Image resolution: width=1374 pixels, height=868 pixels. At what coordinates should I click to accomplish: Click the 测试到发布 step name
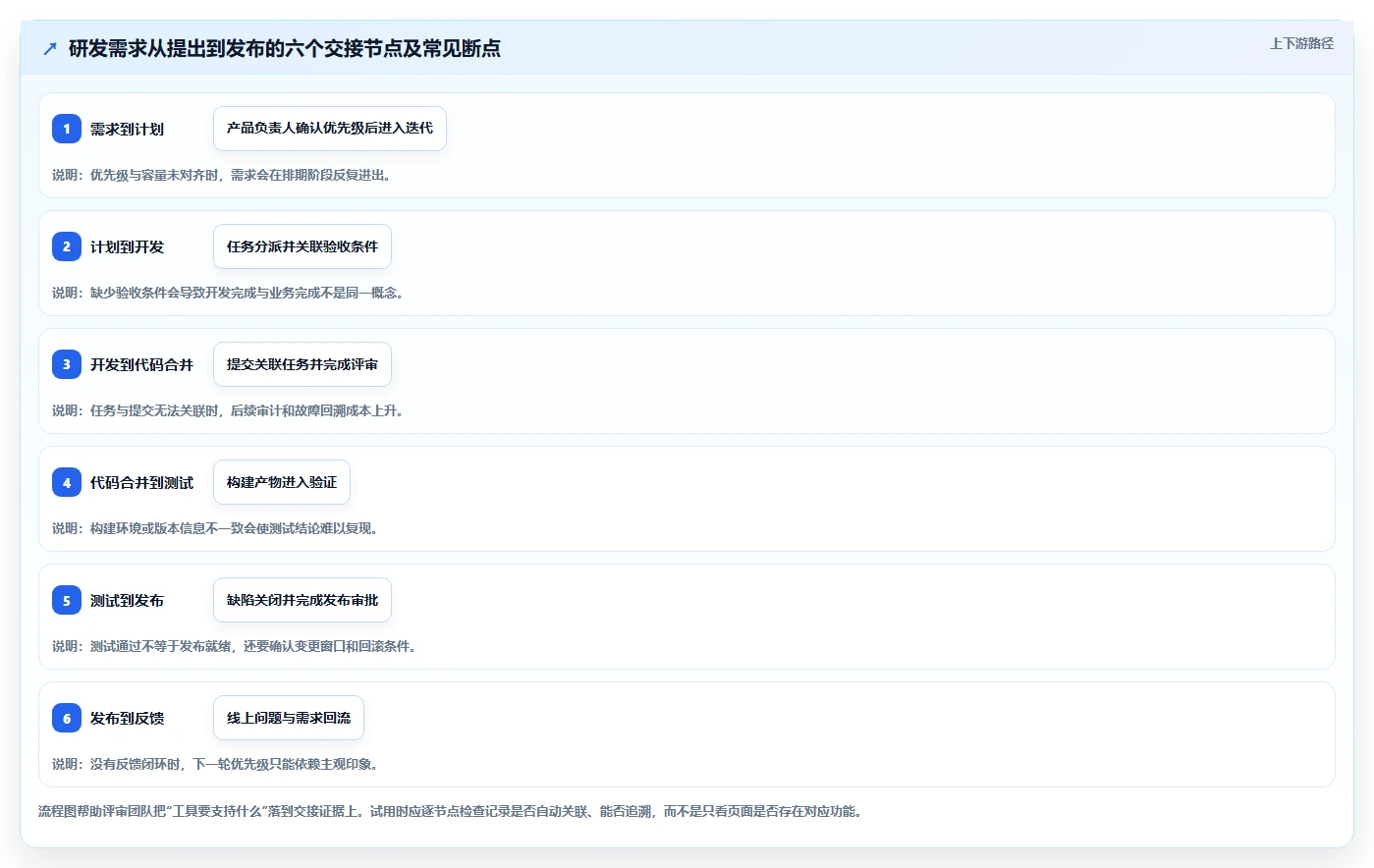[x=127, y=600]
